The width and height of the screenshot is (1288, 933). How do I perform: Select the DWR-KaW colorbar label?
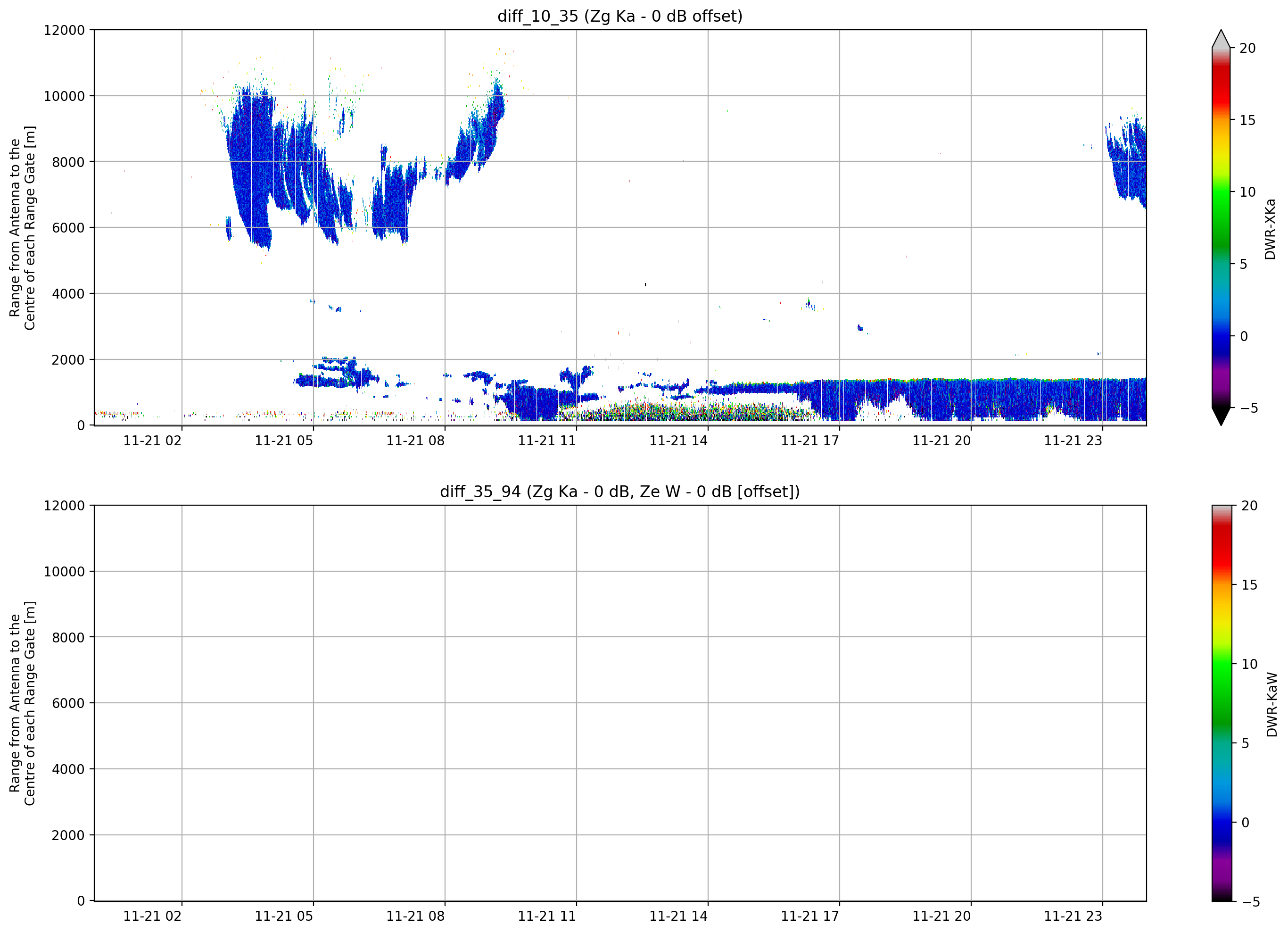[x=1271, y=705]
